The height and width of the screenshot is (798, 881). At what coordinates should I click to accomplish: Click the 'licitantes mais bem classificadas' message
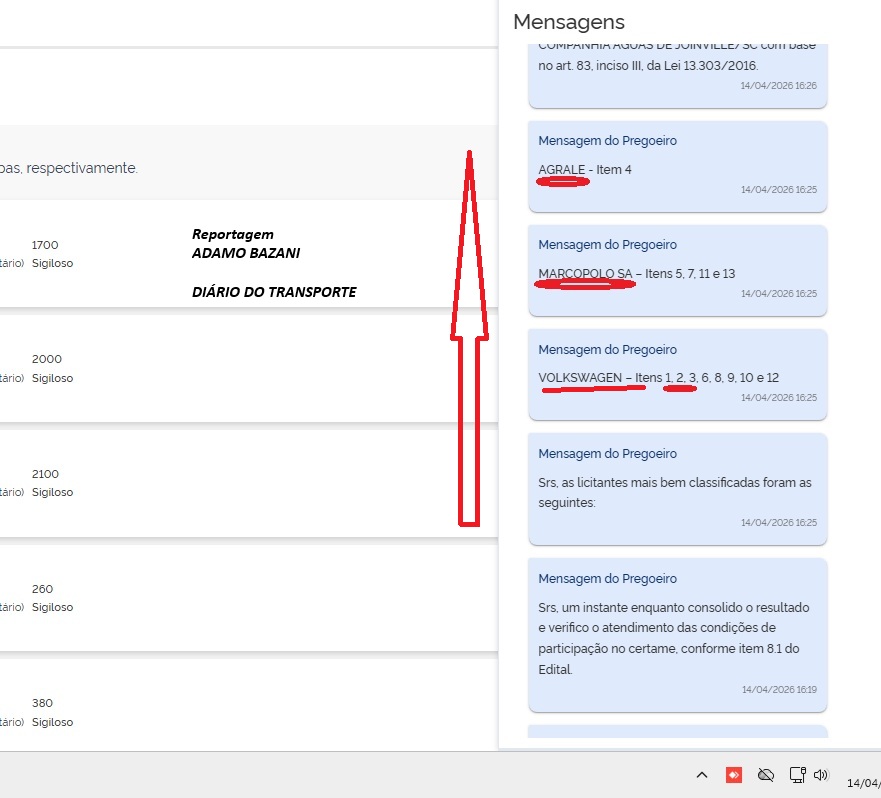click(677, 489)
